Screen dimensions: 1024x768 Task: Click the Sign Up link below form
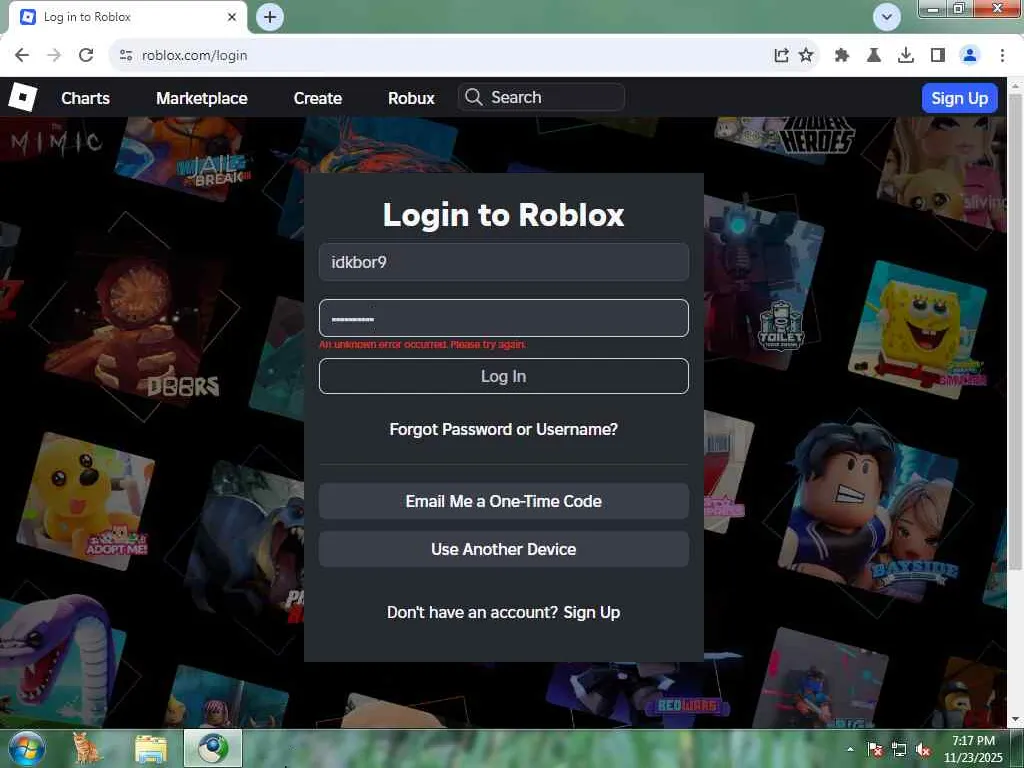pyautogui.click(x=592, y=613)
